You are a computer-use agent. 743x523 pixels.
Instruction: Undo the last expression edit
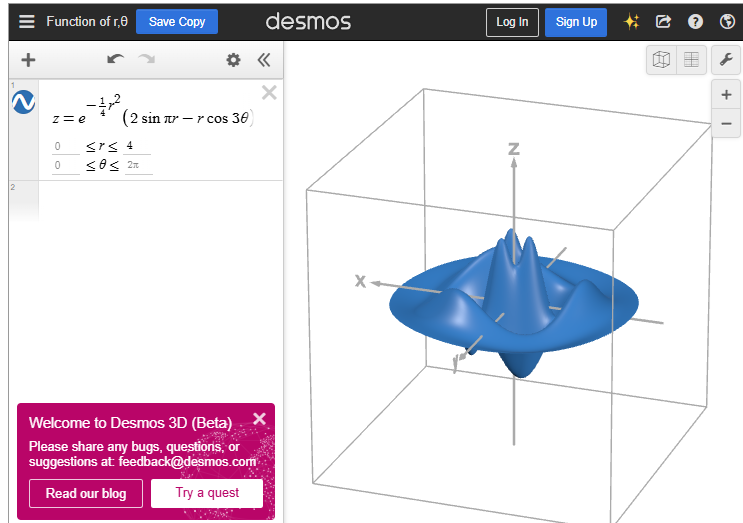click(115, 60)
